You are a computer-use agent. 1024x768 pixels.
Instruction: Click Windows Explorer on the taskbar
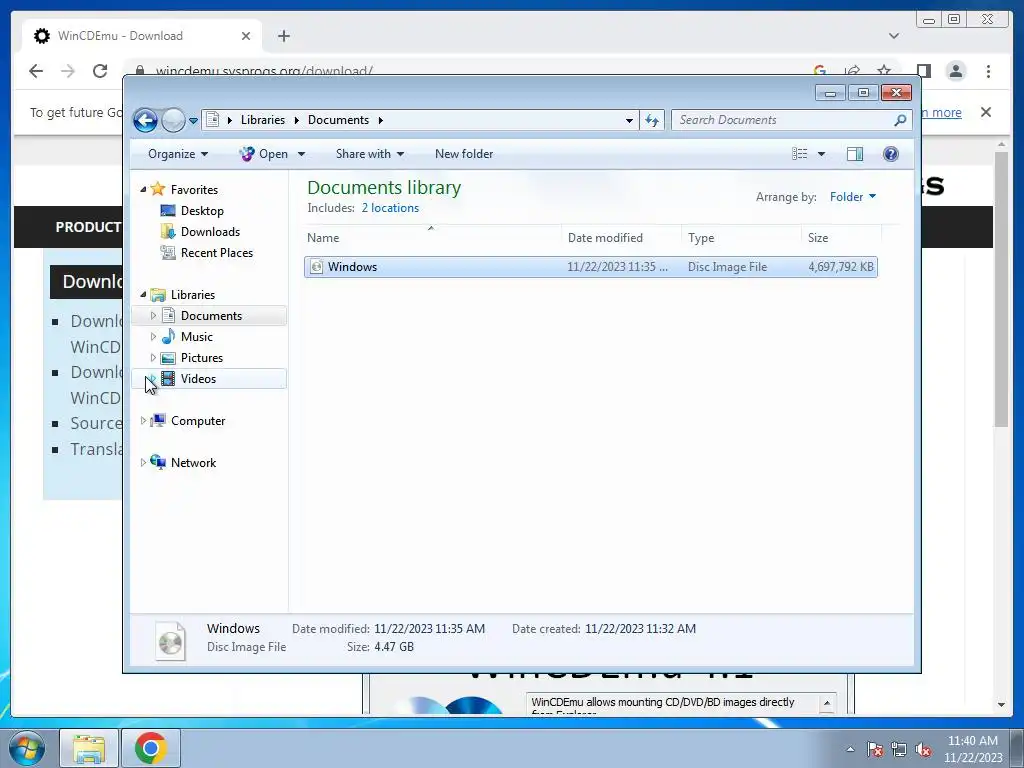(x=89, y=748)
